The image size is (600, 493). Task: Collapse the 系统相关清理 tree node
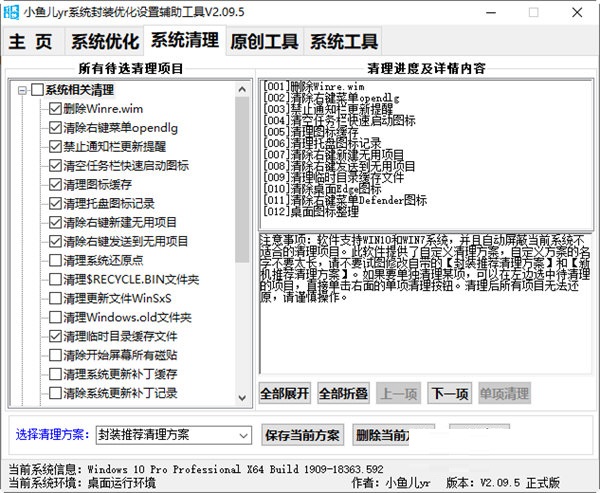point(22,90)
